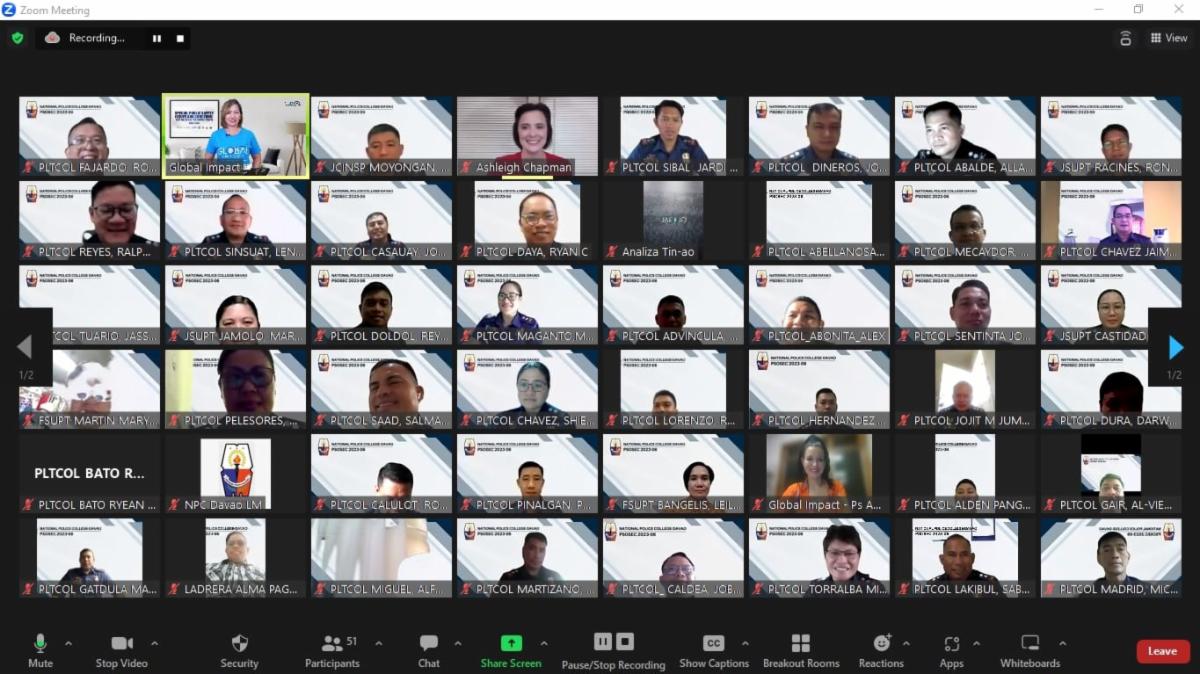
Task: Click muted mic icon on PLTCOL MARTIZANO tile
Action: click(465, 589)
